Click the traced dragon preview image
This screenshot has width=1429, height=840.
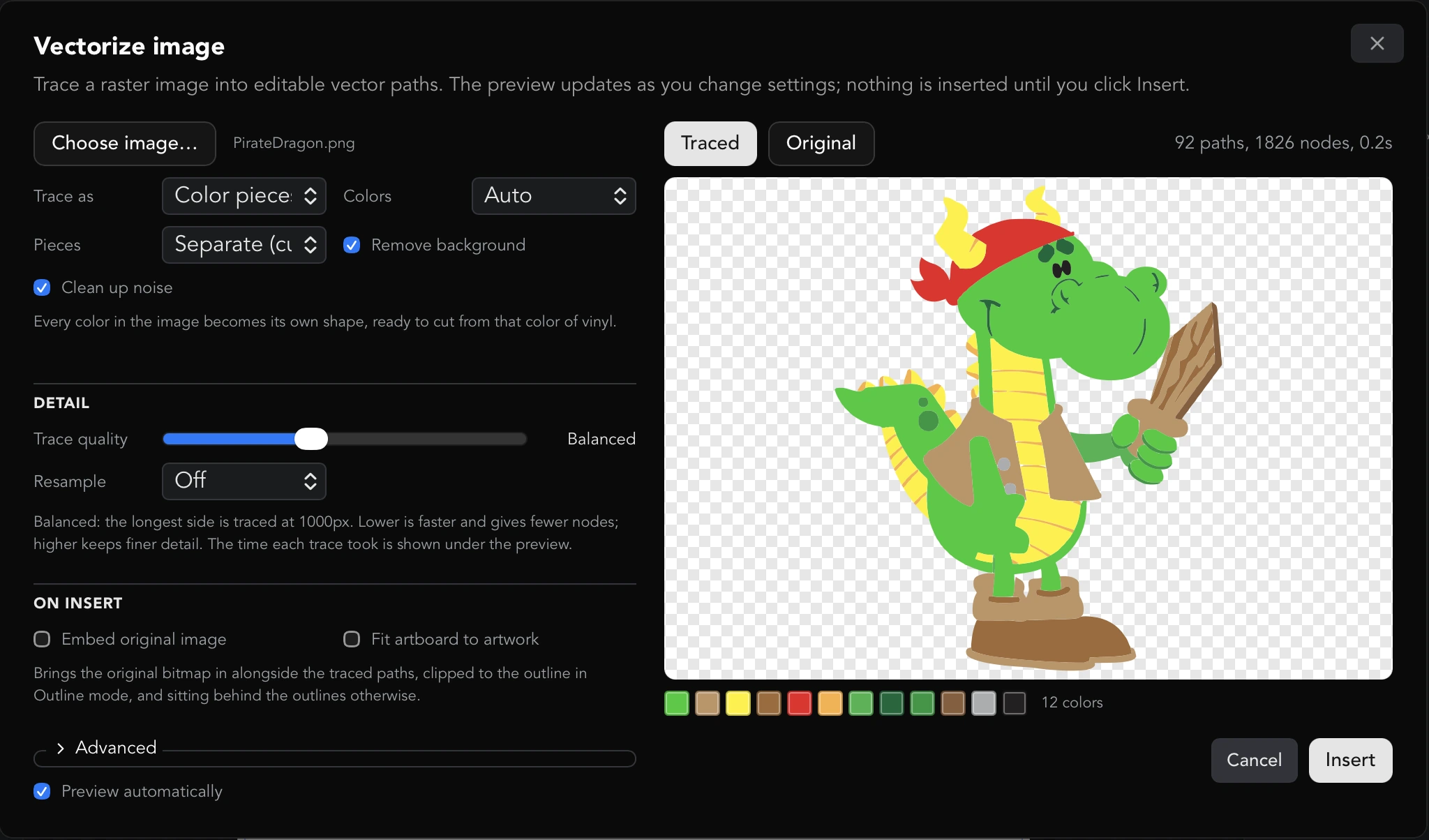(x=1028, y=428)
